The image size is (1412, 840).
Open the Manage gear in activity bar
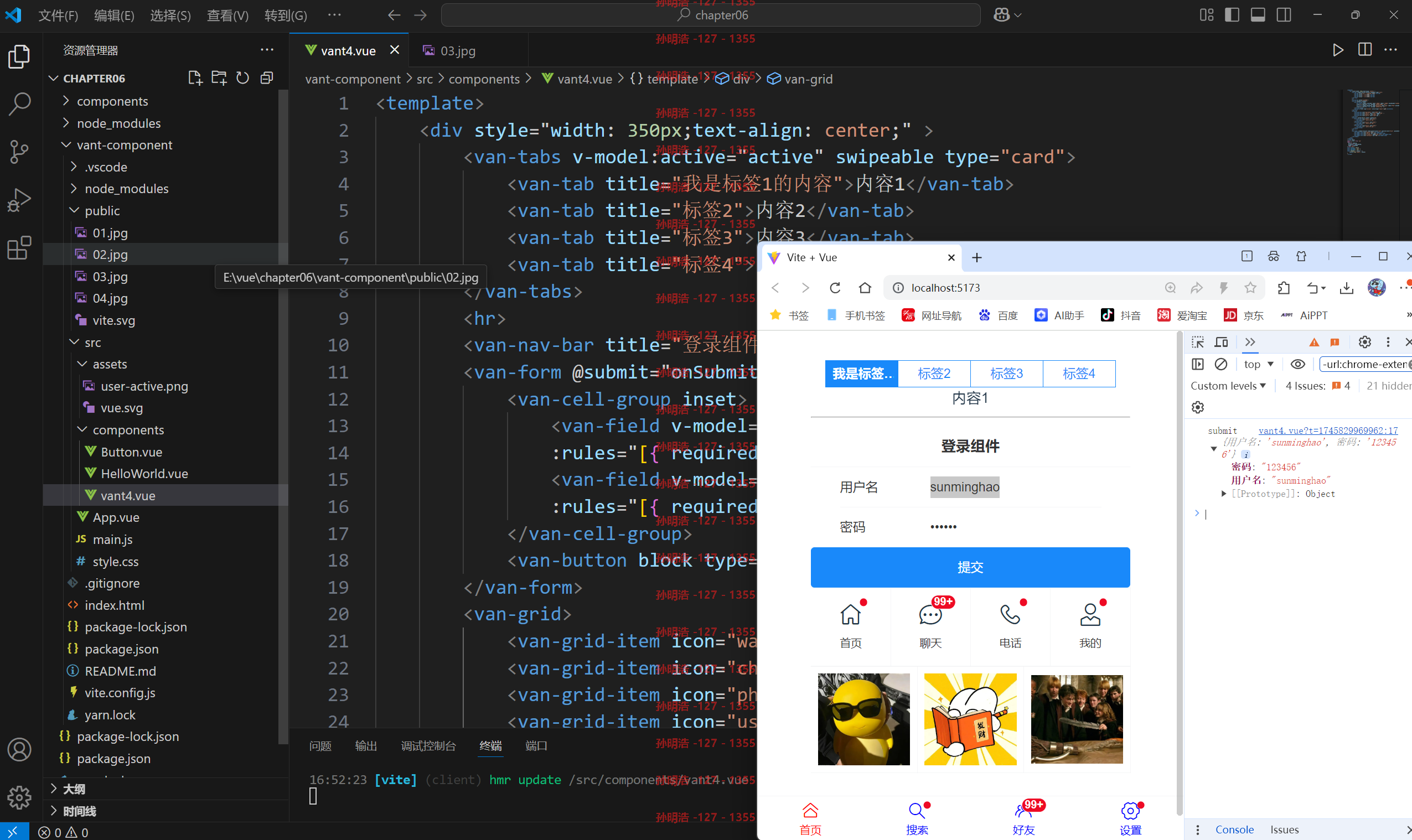pos(19,797)
